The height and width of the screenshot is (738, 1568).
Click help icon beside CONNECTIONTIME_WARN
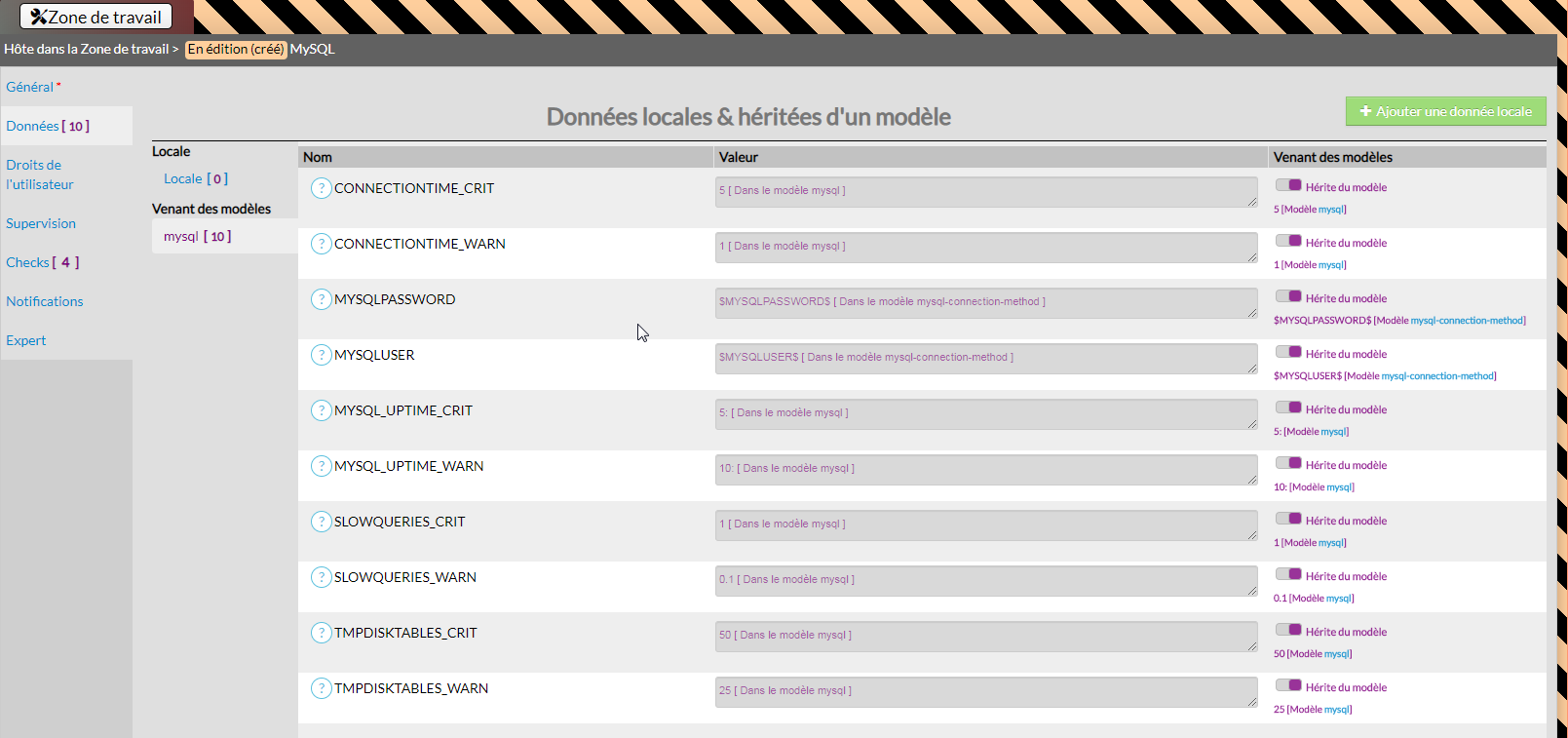coord(321,244)
